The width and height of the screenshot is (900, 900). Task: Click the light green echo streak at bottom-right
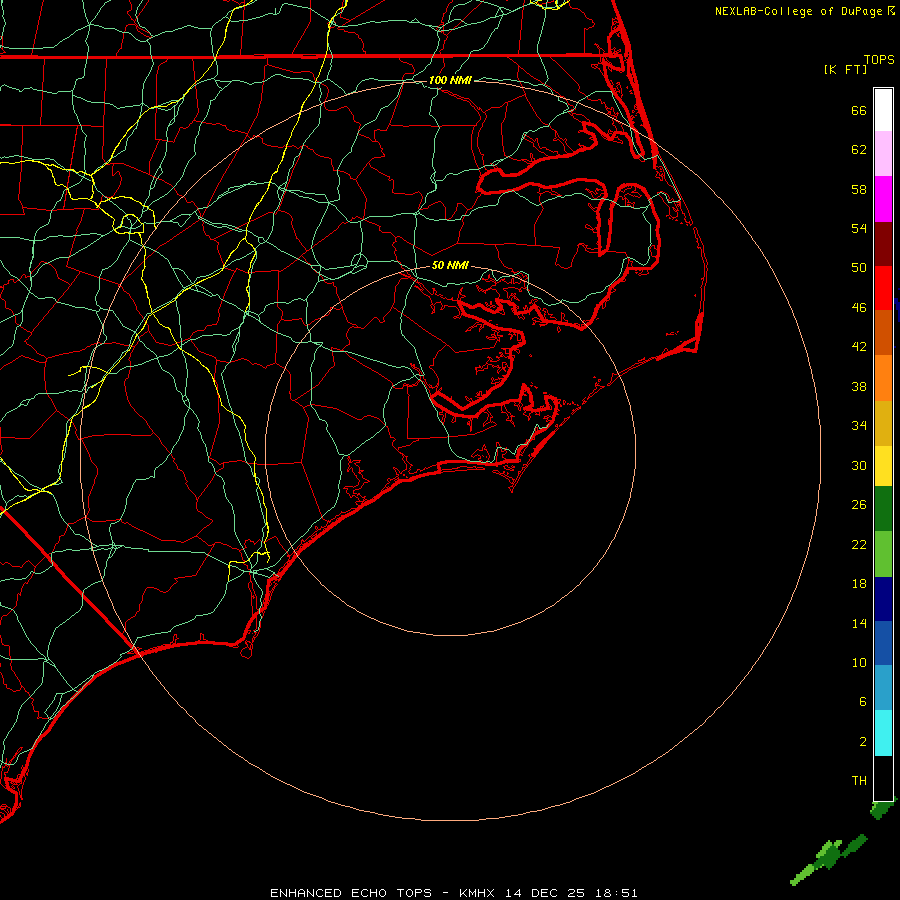click(x=804, y=875)
